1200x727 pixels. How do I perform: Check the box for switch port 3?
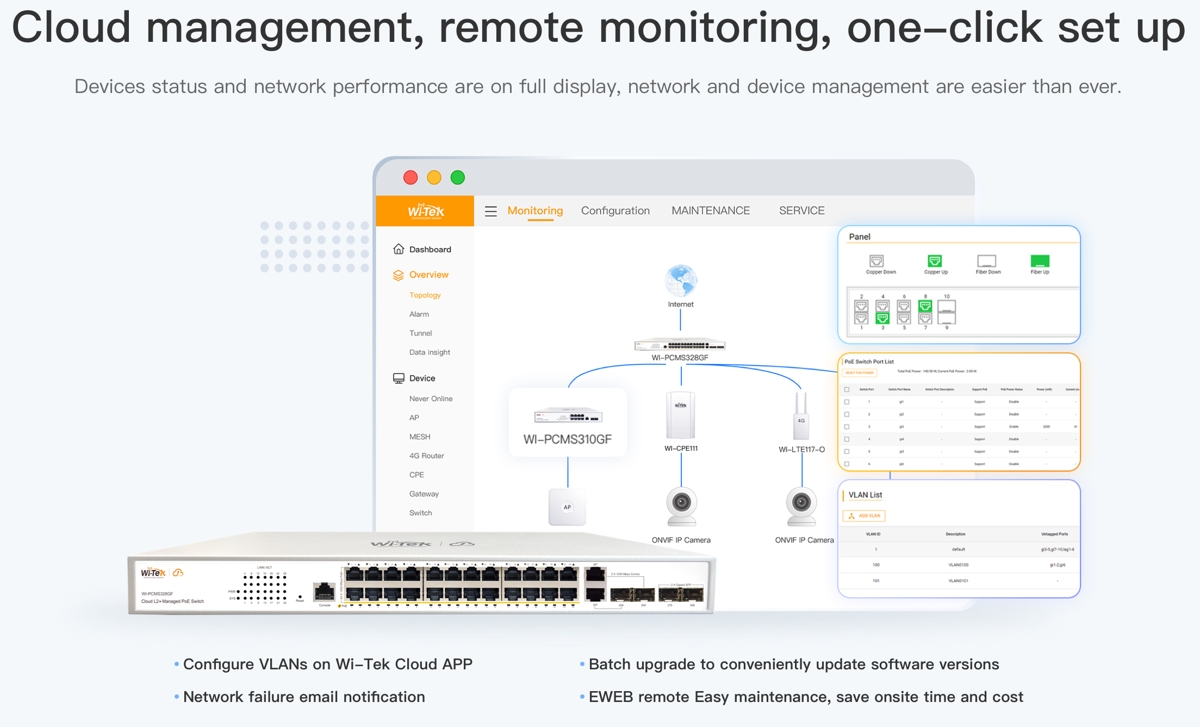click(847, 427)
